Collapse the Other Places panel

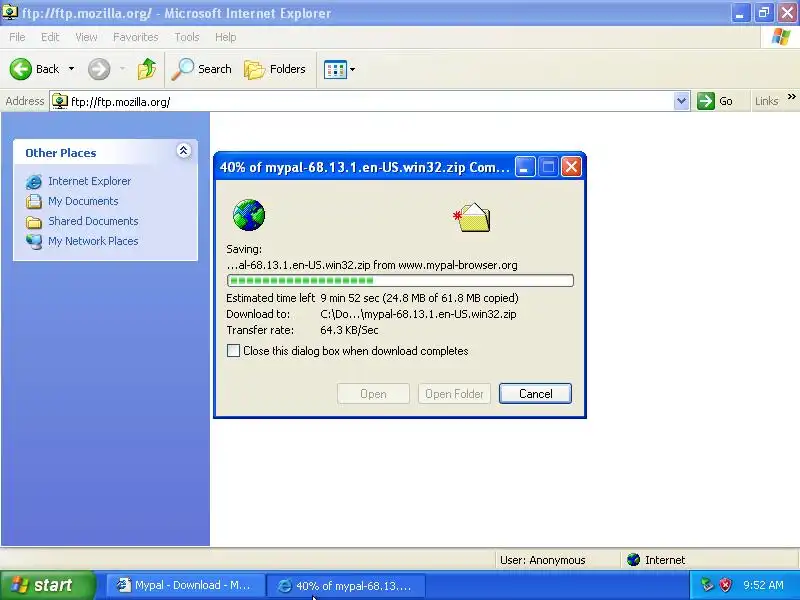pyautogui.click(x=184, y=151)
